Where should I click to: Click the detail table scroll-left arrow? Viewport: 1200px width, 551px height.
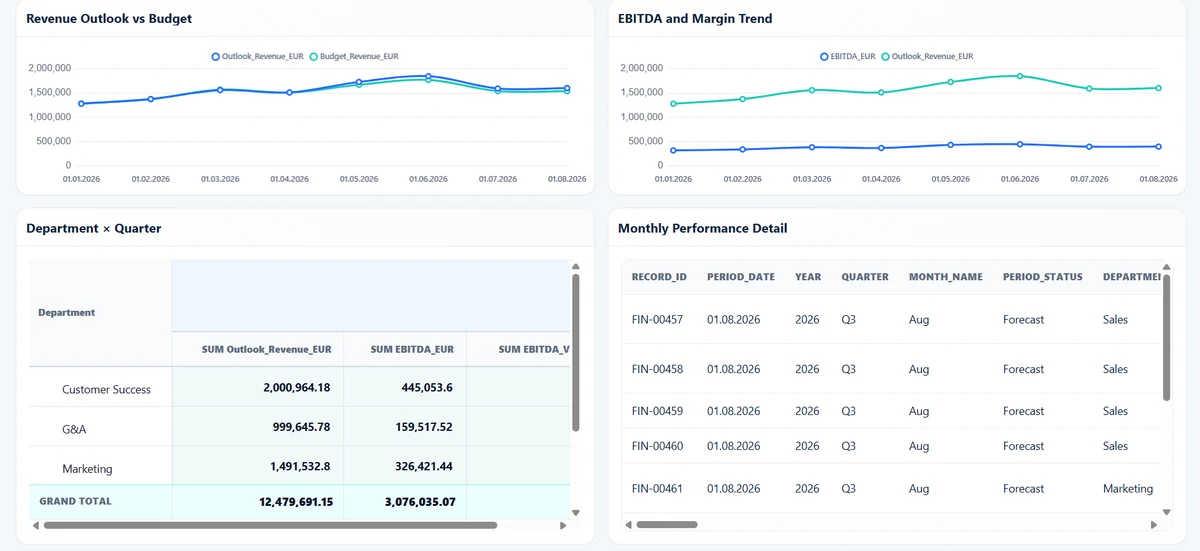coord(628,524)
